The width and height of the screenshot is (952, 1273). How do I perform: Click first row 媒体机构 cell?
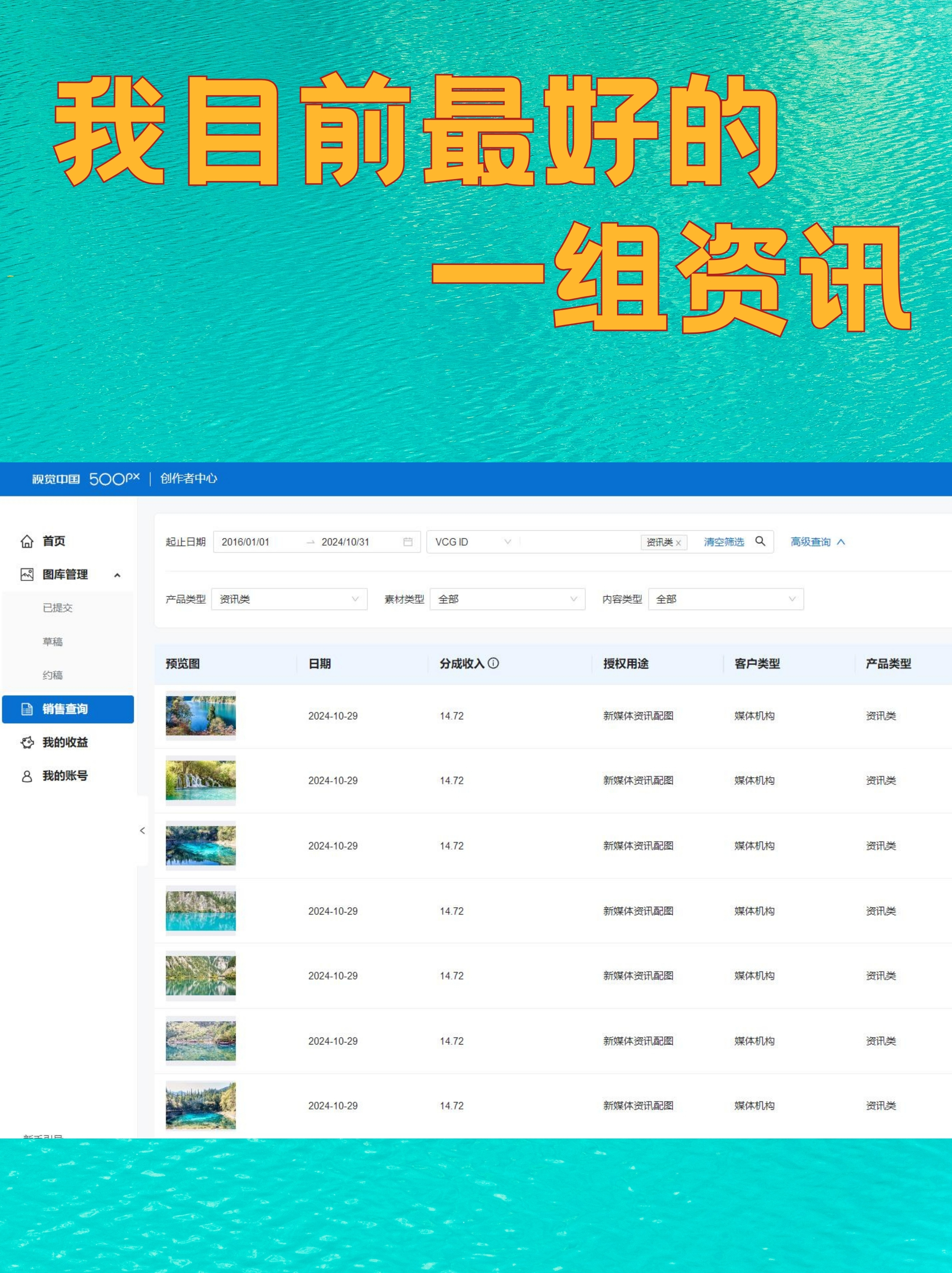click(754, 716)
